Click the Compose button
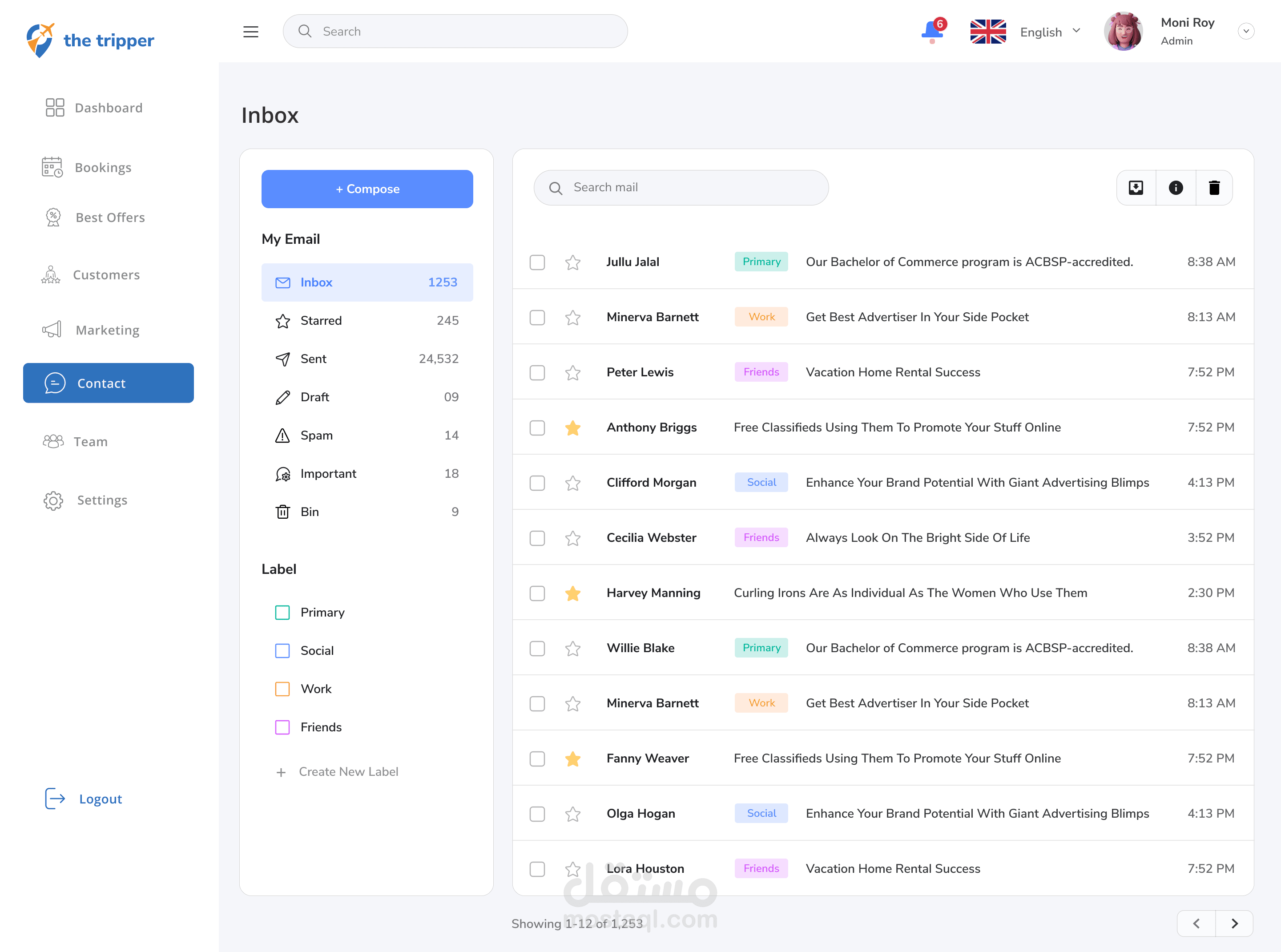 pos(367,189)
